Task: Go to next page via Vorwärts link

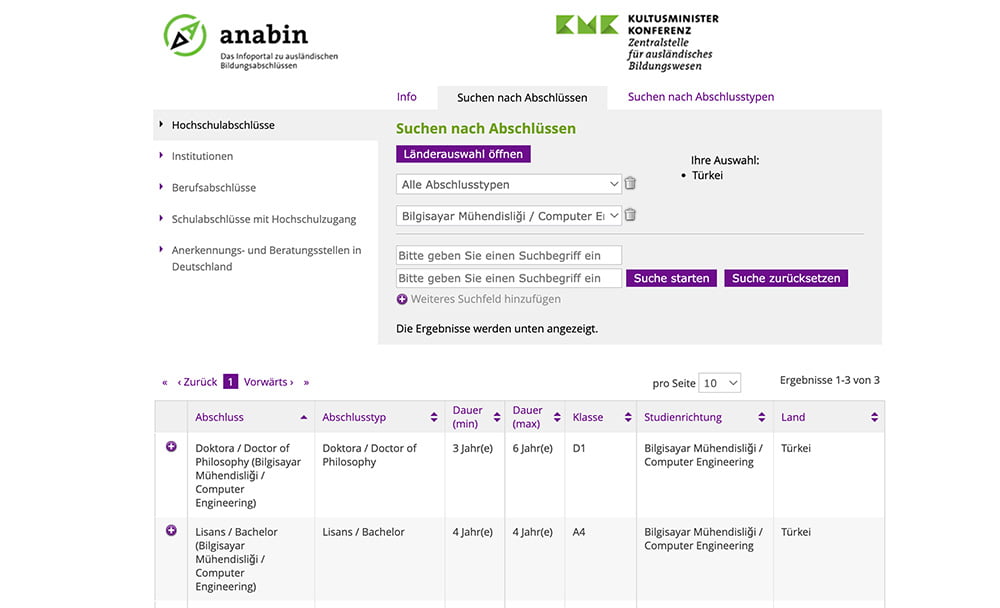Action: click(269, 382)
